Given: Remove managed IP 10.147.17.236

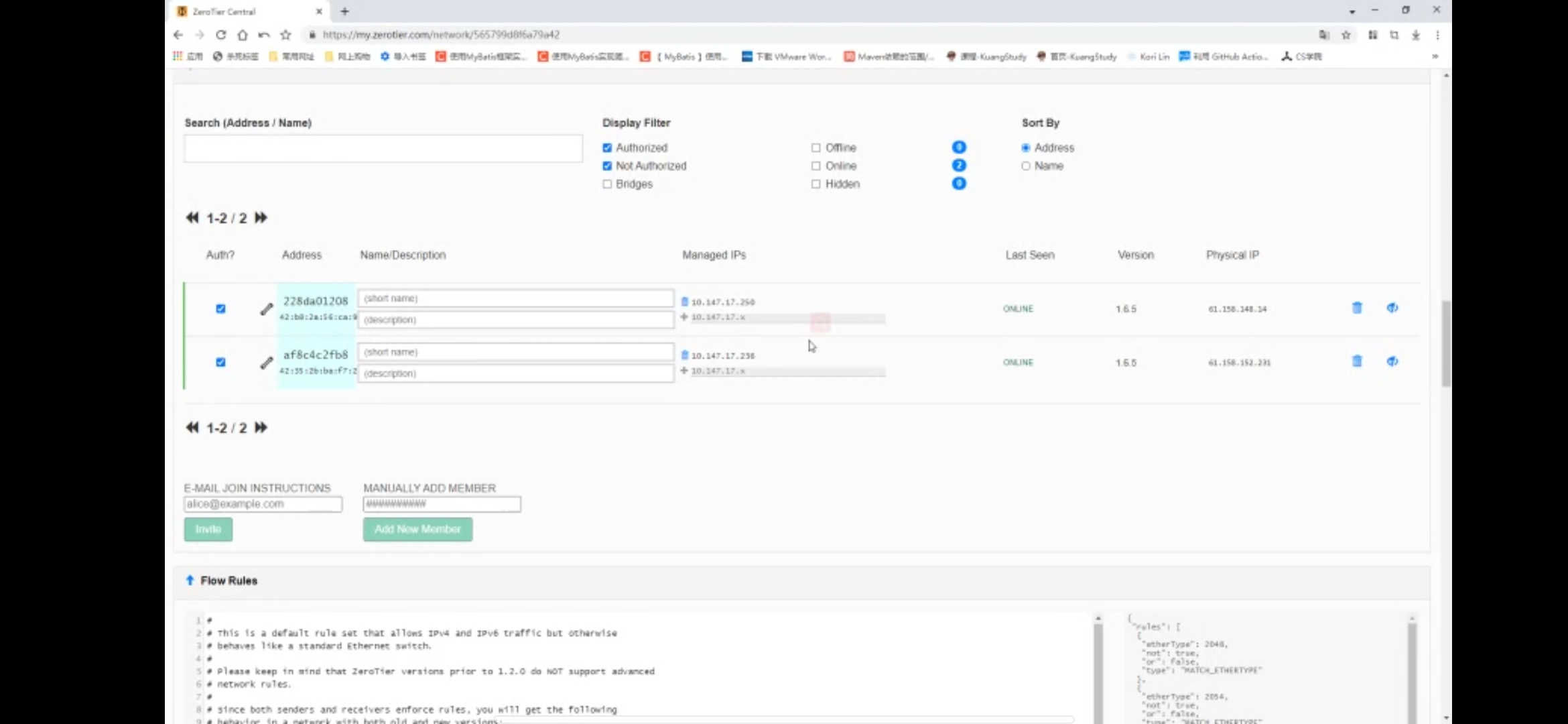Looking at the screenshot, I should [684, 355].
